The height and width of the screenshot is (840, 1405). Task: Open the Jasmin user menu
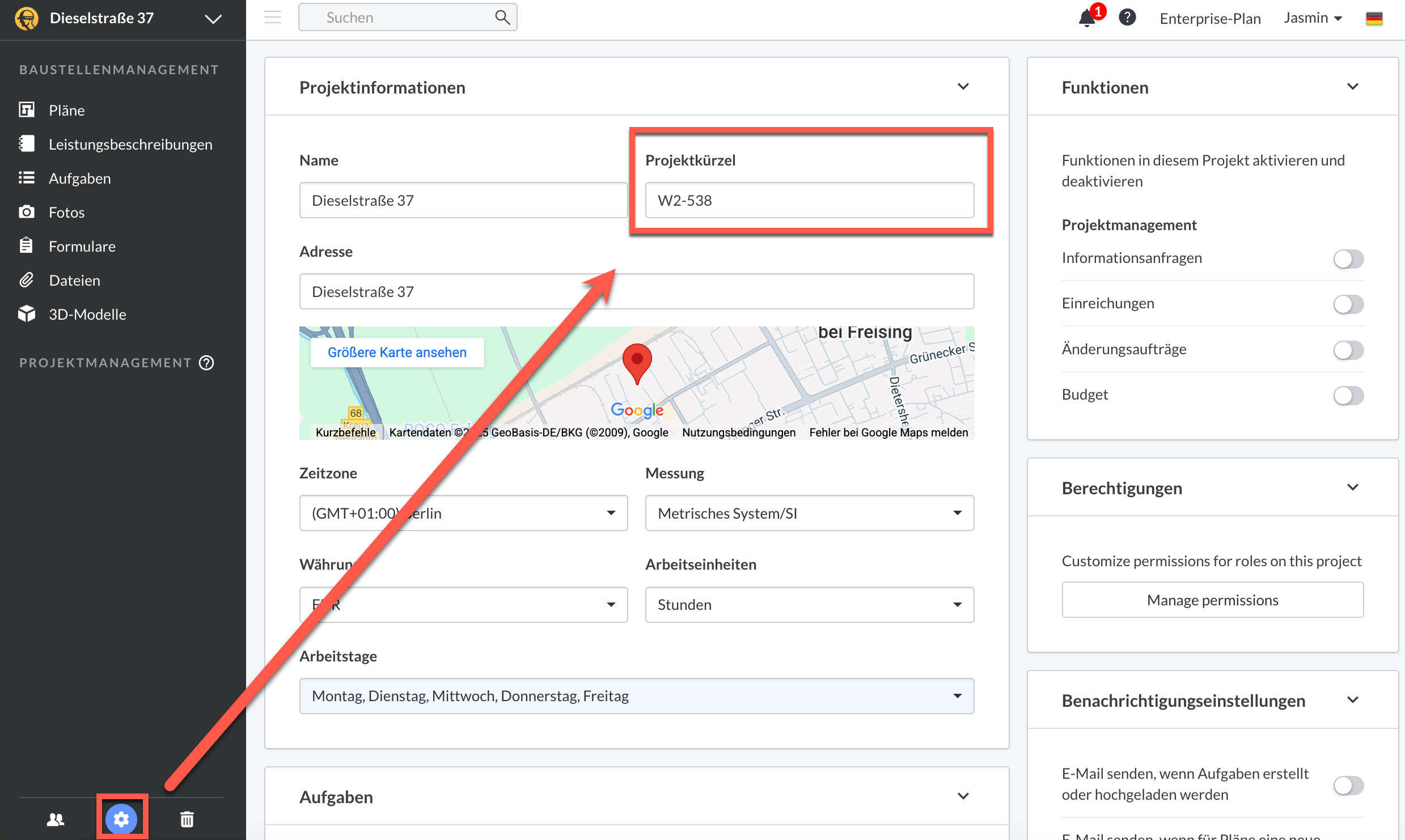click(1313, 18)
